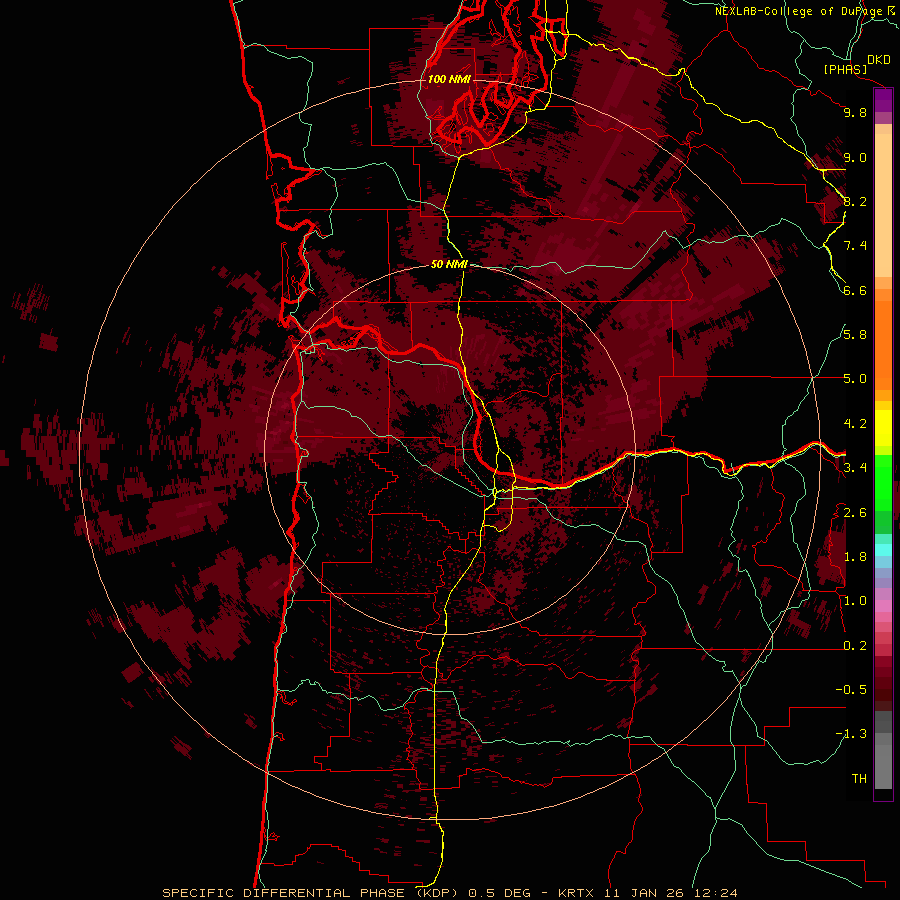The width and height of the screenshot is (900, 900).
Task: Click the TH threshold legend label
Action: (859, 779)
